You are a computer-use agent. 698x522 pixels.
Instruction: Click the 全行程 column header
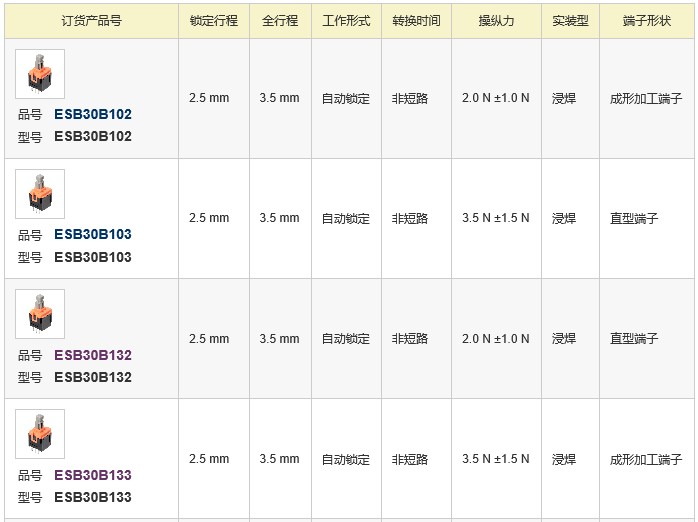click(x=280, y=21)
